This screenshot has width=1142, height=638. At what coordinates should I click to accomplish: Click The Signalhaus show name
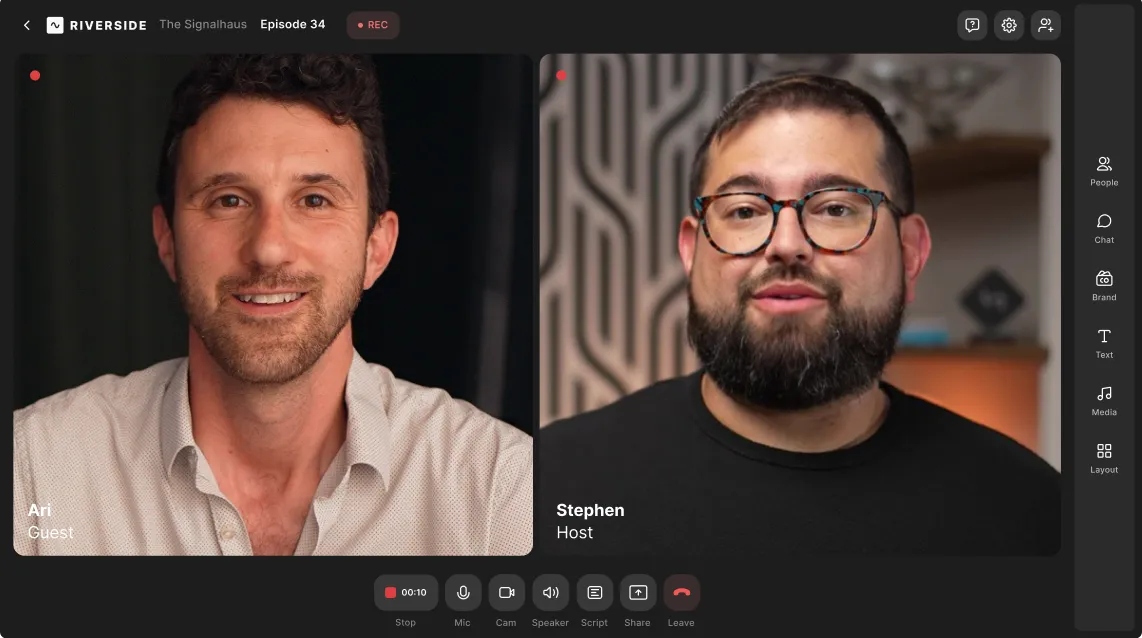[x=203, y=24]
